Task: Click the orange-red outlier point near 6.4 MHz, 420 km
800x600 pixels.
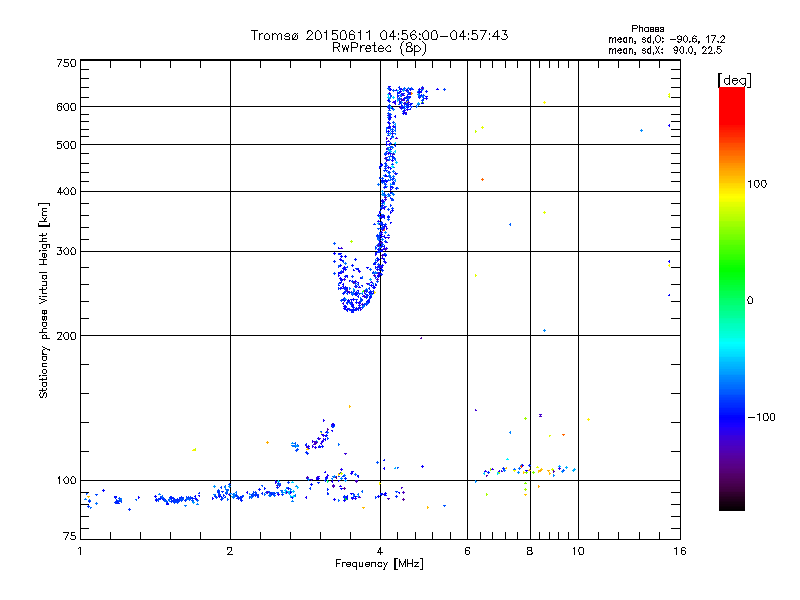Action: pos(482,180)
